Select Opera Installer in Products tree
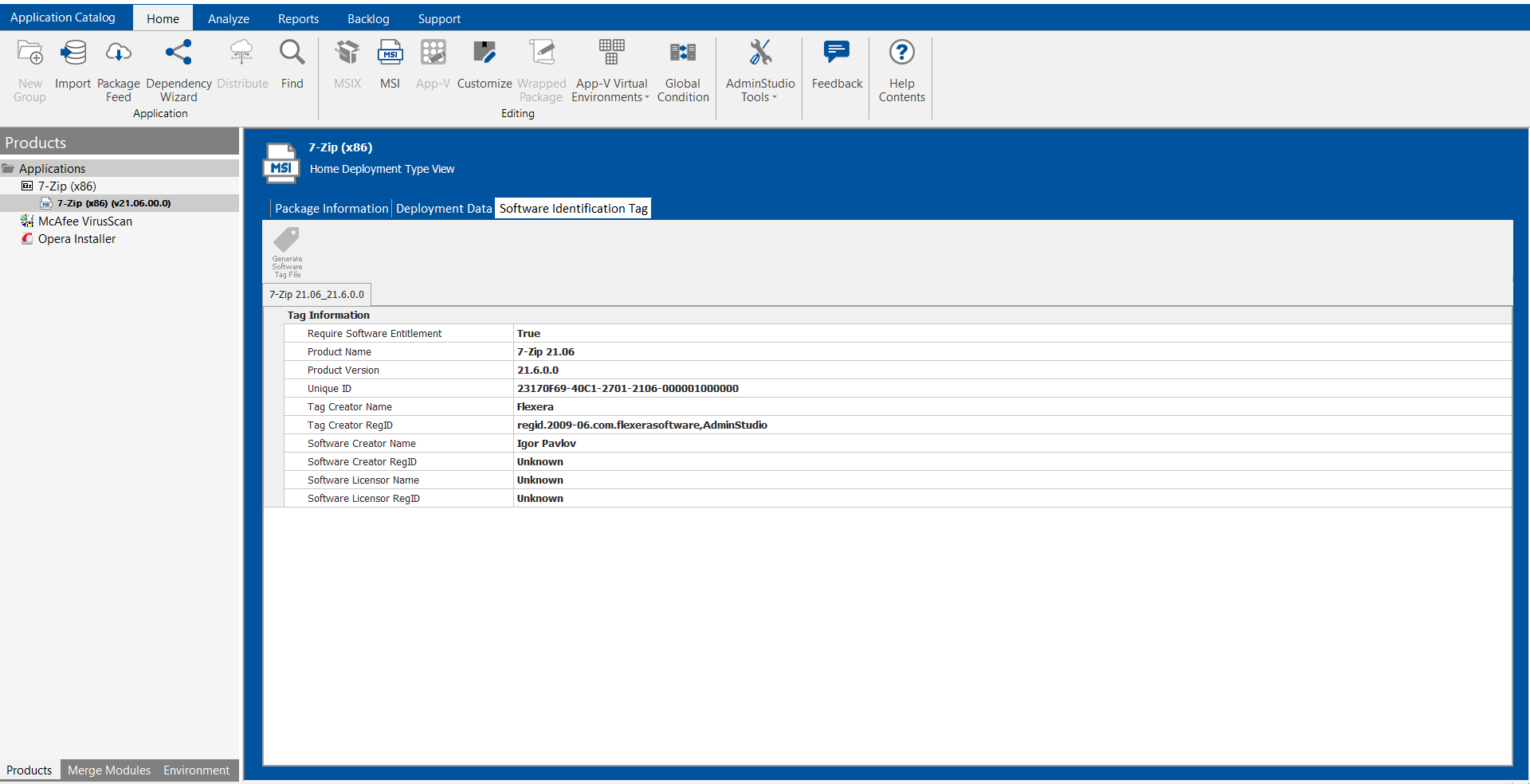The height and width of the screenshot is (784, 1530). coord(76,239)
